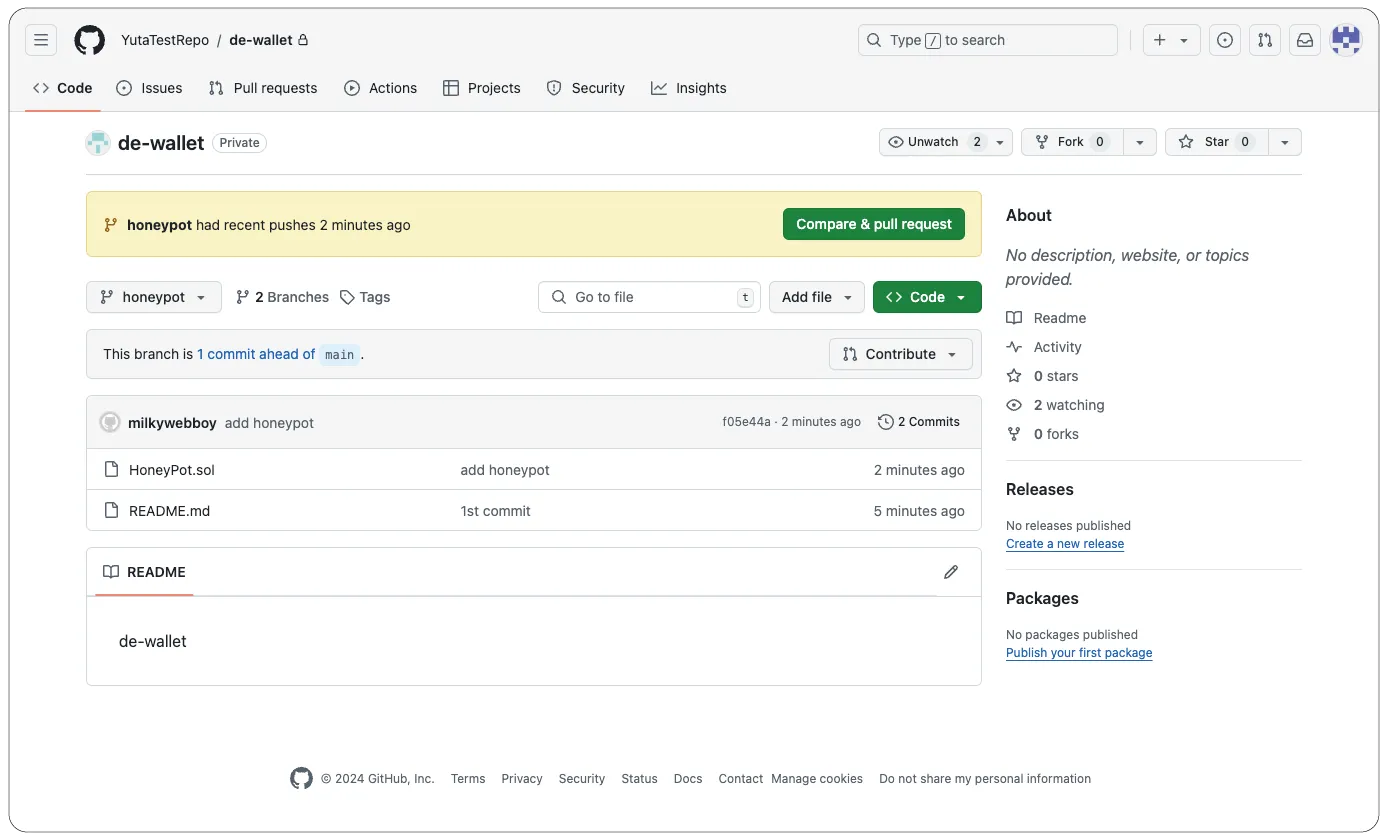Open the green Code dropdown
The height and width of the screenshot is (840, 1385).
pyautogui.click(x=927, y=297)
